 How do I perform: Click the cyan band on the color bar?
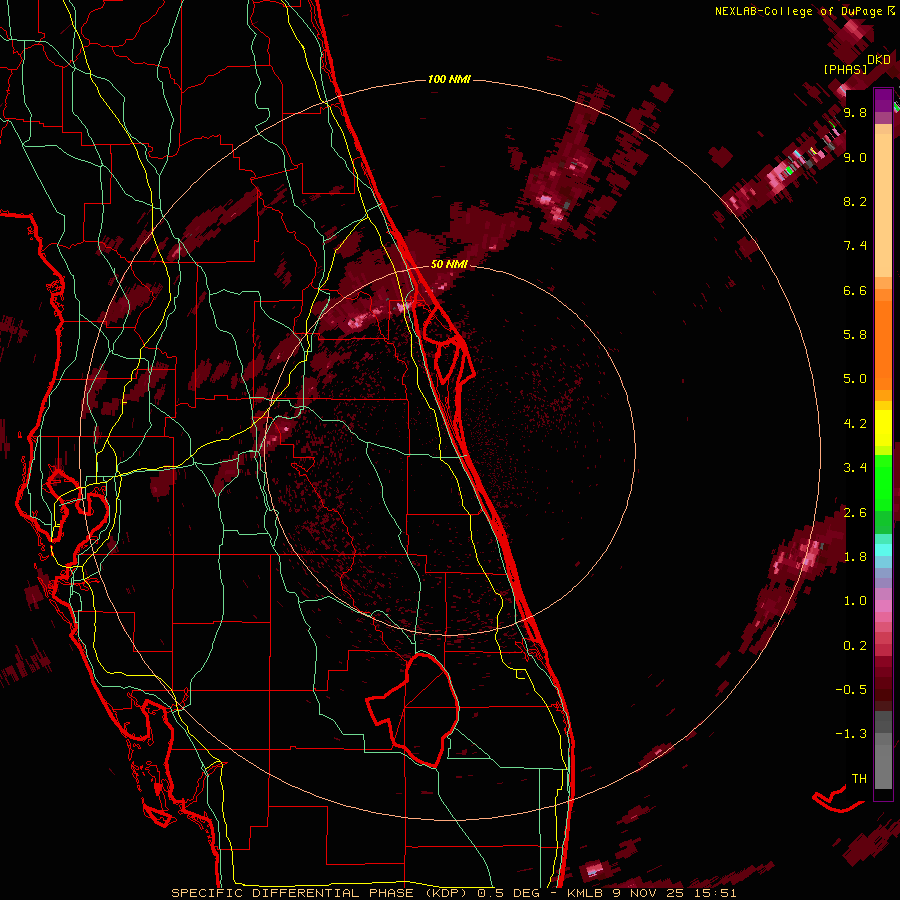pos(883,549)
